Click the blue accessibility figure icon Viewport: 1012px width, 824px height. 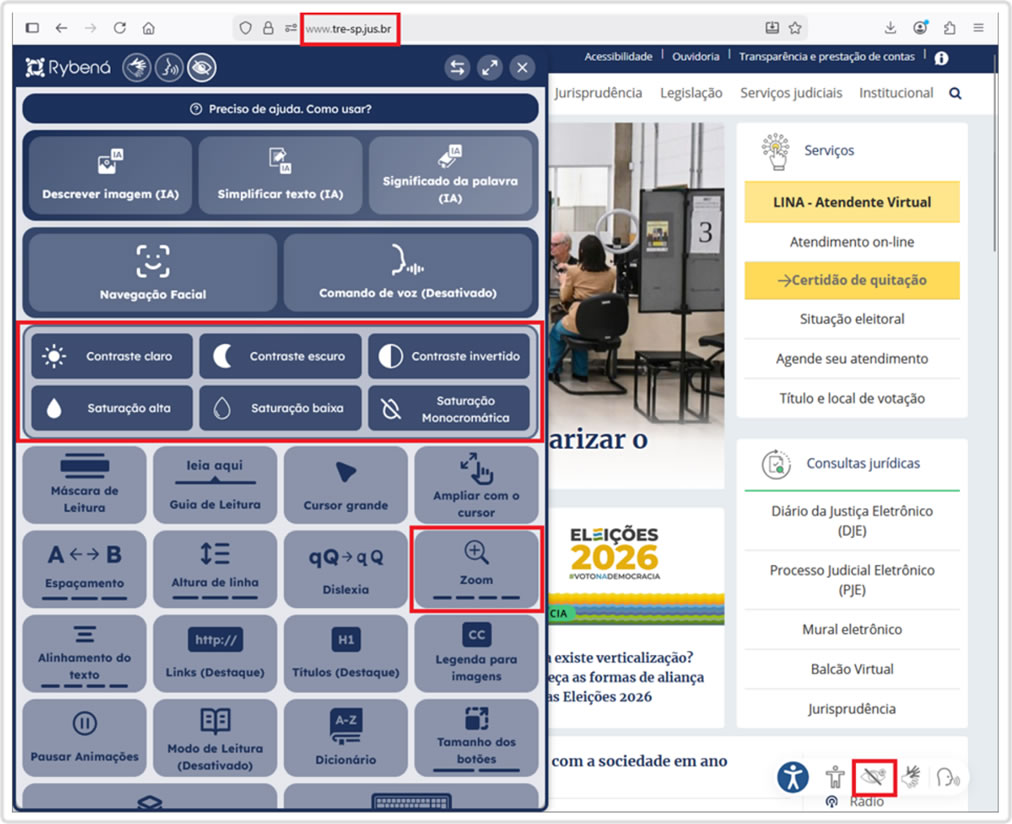tap(793, 777)
